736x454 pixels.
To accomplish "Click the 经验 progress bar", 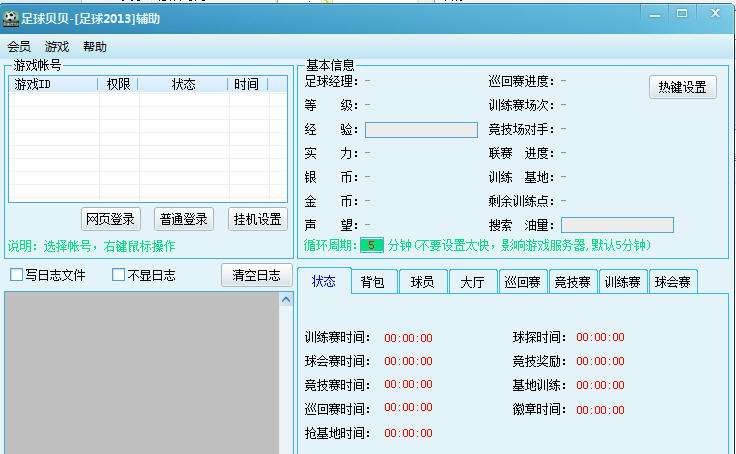I will pyautogui.click(x=421, y=130).
